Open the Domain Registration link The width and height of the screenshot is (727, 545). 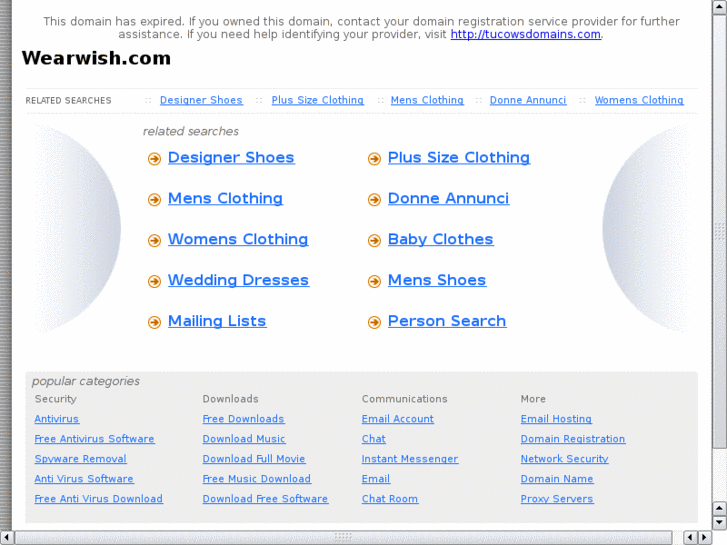[573, 439]
